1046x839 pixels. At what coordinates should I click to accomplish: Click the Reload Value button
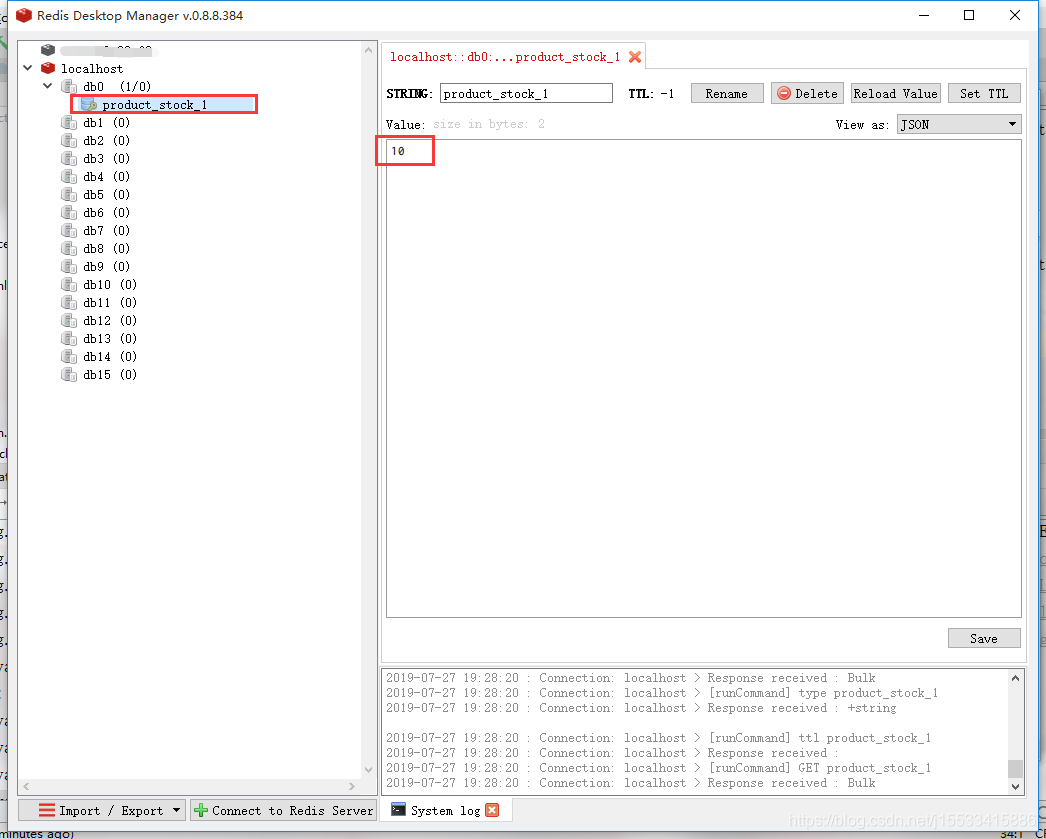click(895, 93)
